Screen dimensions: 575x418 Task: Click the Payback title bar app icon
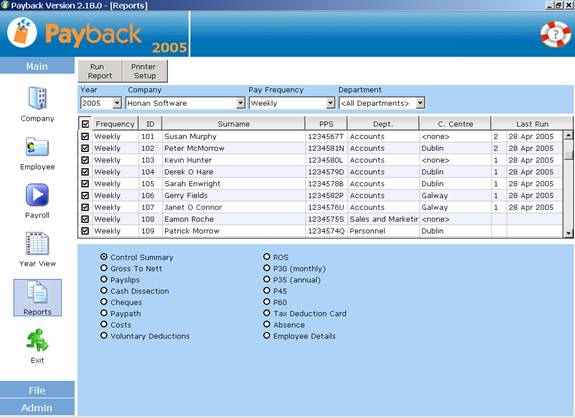(5, 5)
